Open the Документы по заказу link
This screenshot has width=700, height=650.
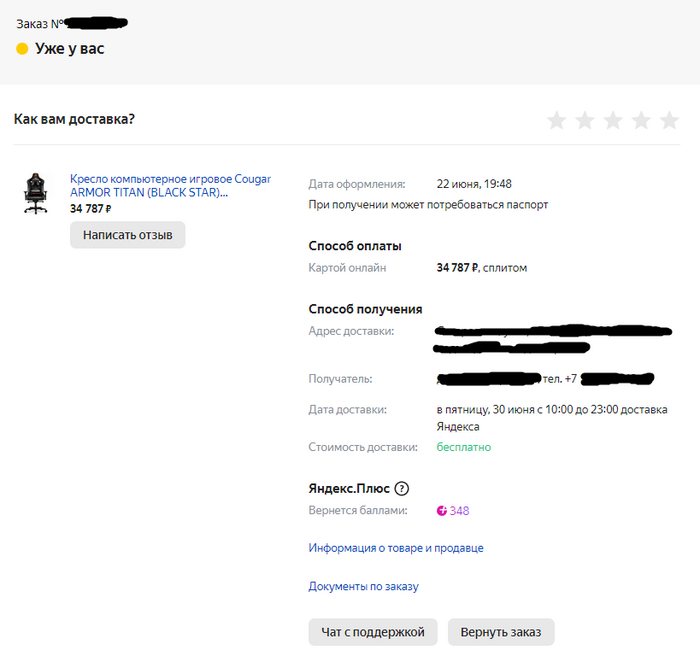tap(363, 586)
